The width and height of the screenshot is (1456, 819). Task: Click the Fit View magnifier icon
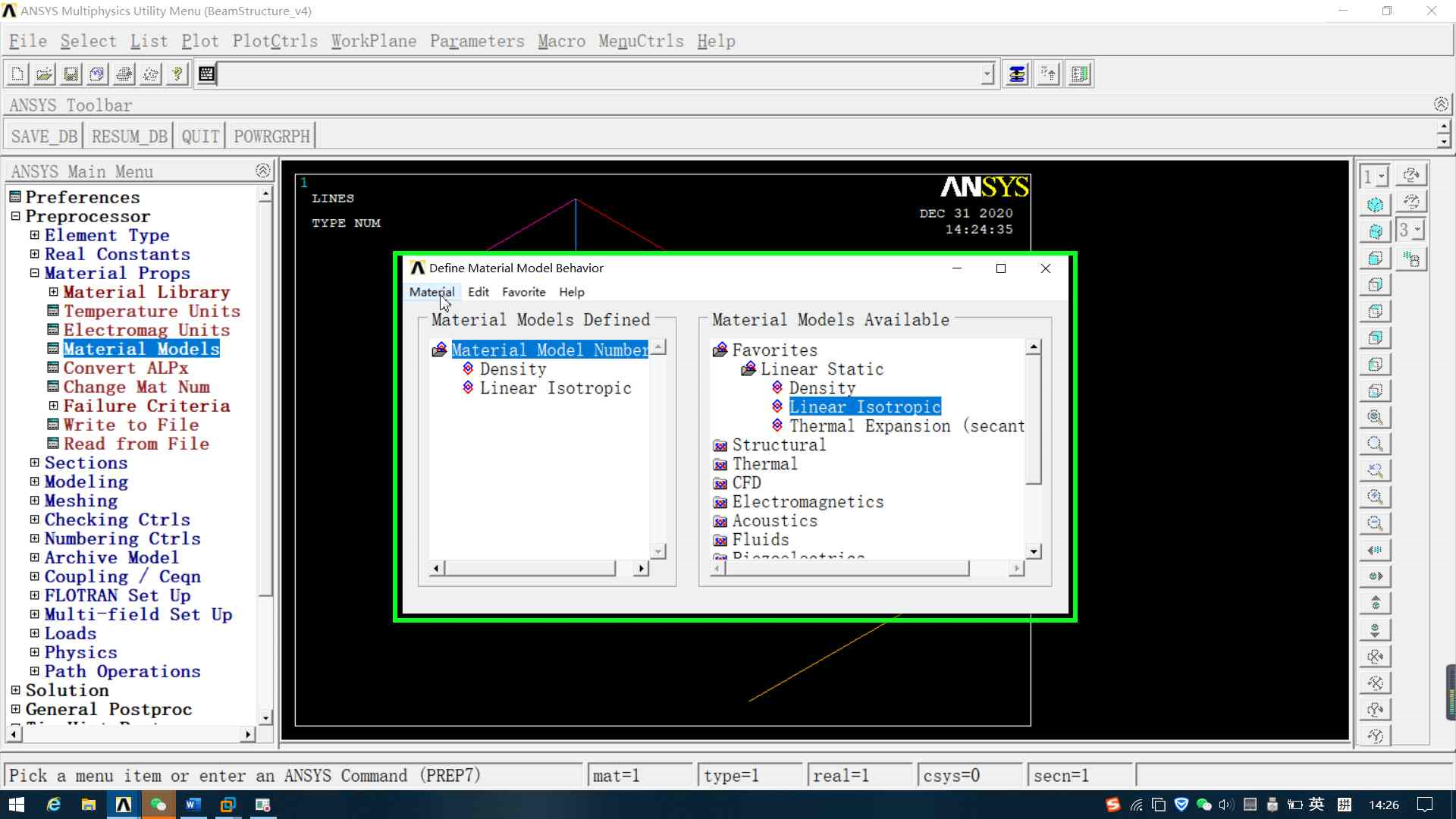[x=1375, y=417]
